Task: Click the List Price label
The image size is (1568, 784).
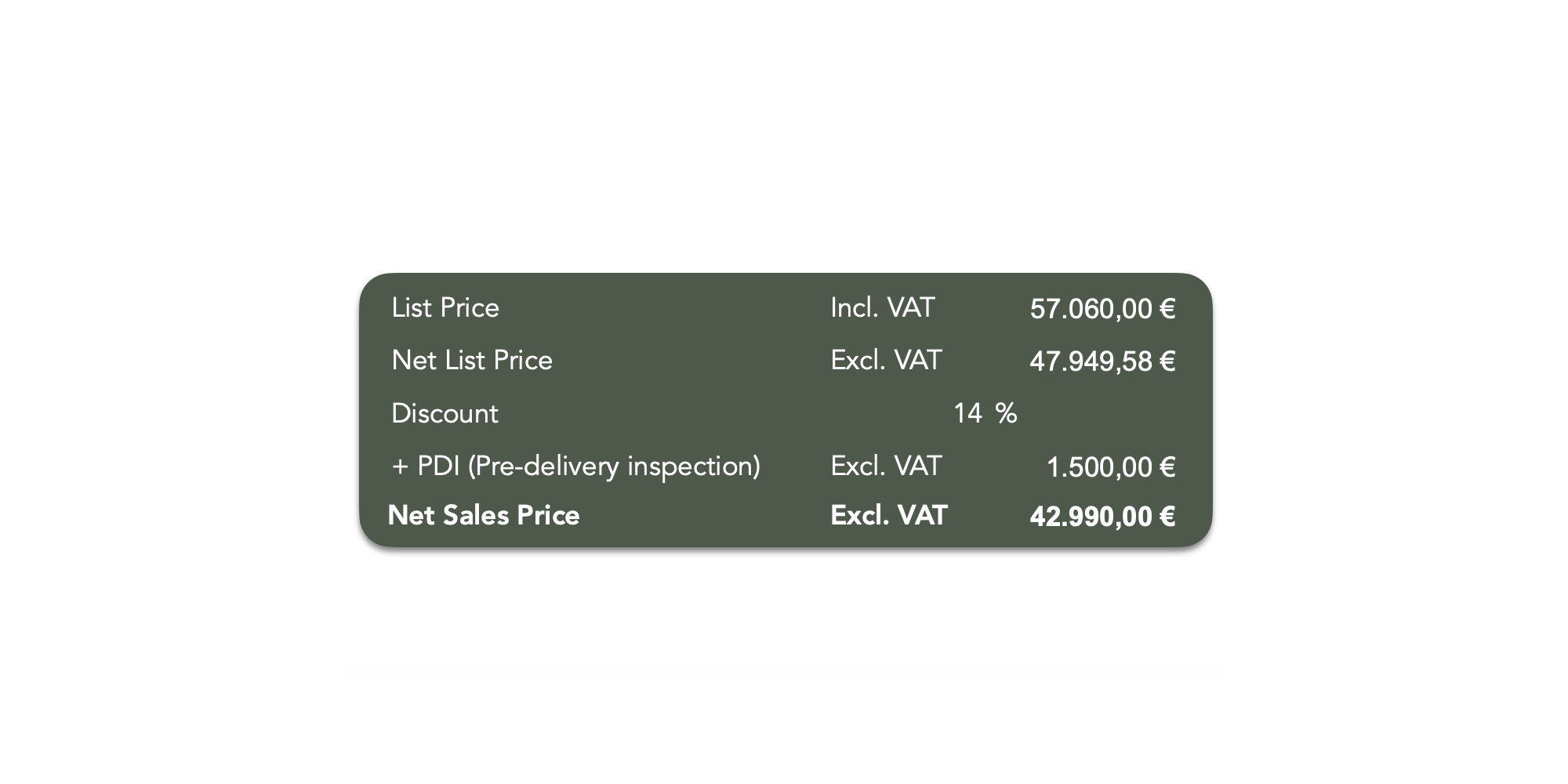Action: point(445,308)
